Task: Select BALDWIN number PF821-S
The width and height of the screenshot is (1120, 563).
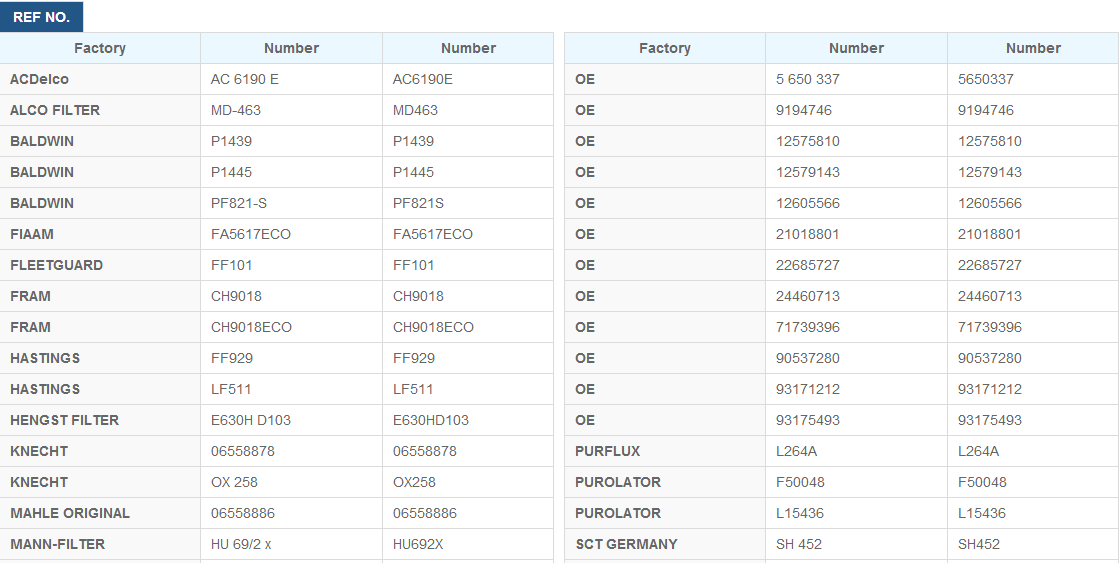Action: (x=239, y=204)
